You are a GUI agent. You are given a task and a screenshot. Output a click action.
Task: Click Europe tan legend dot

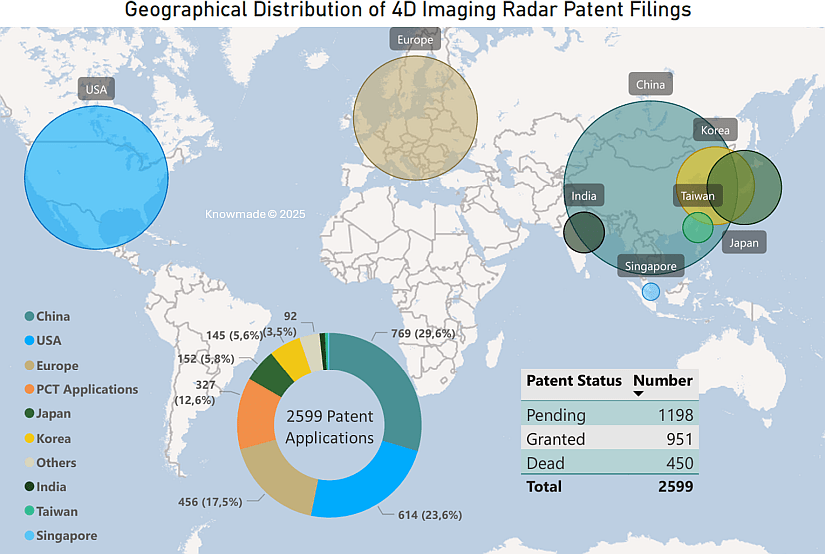click(x=29, y=365)
